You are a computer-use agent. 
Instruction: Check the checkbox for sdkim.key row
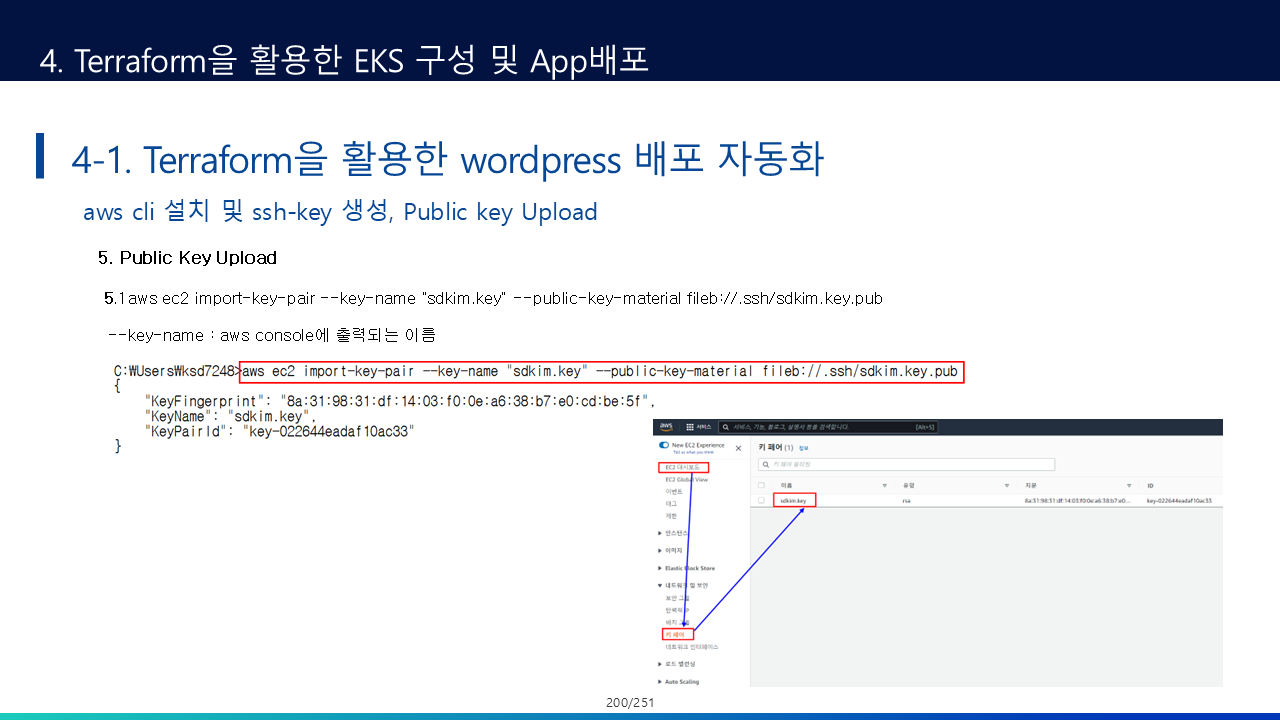click(762, 500)
